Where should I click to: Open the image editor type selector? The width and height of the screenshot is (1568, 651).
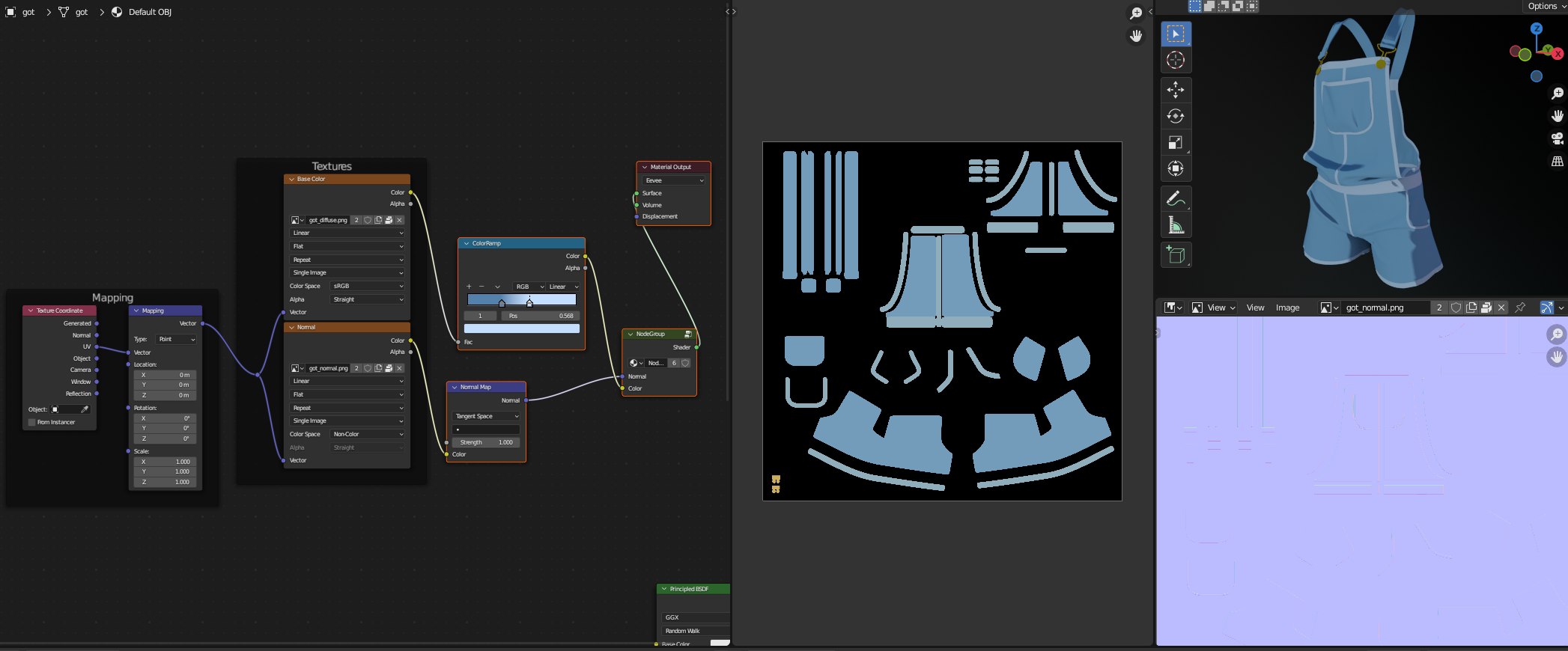point(1173,308)
